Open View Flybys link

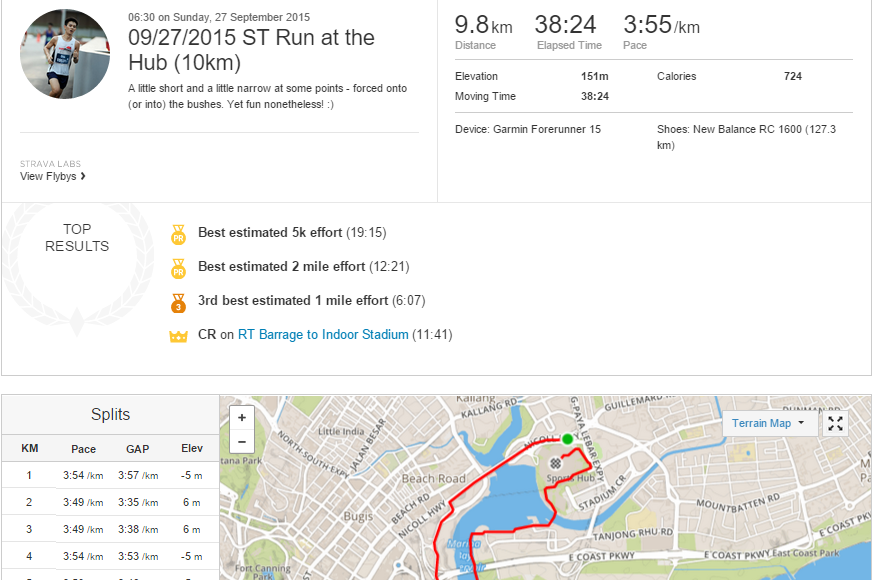[53, 177]
